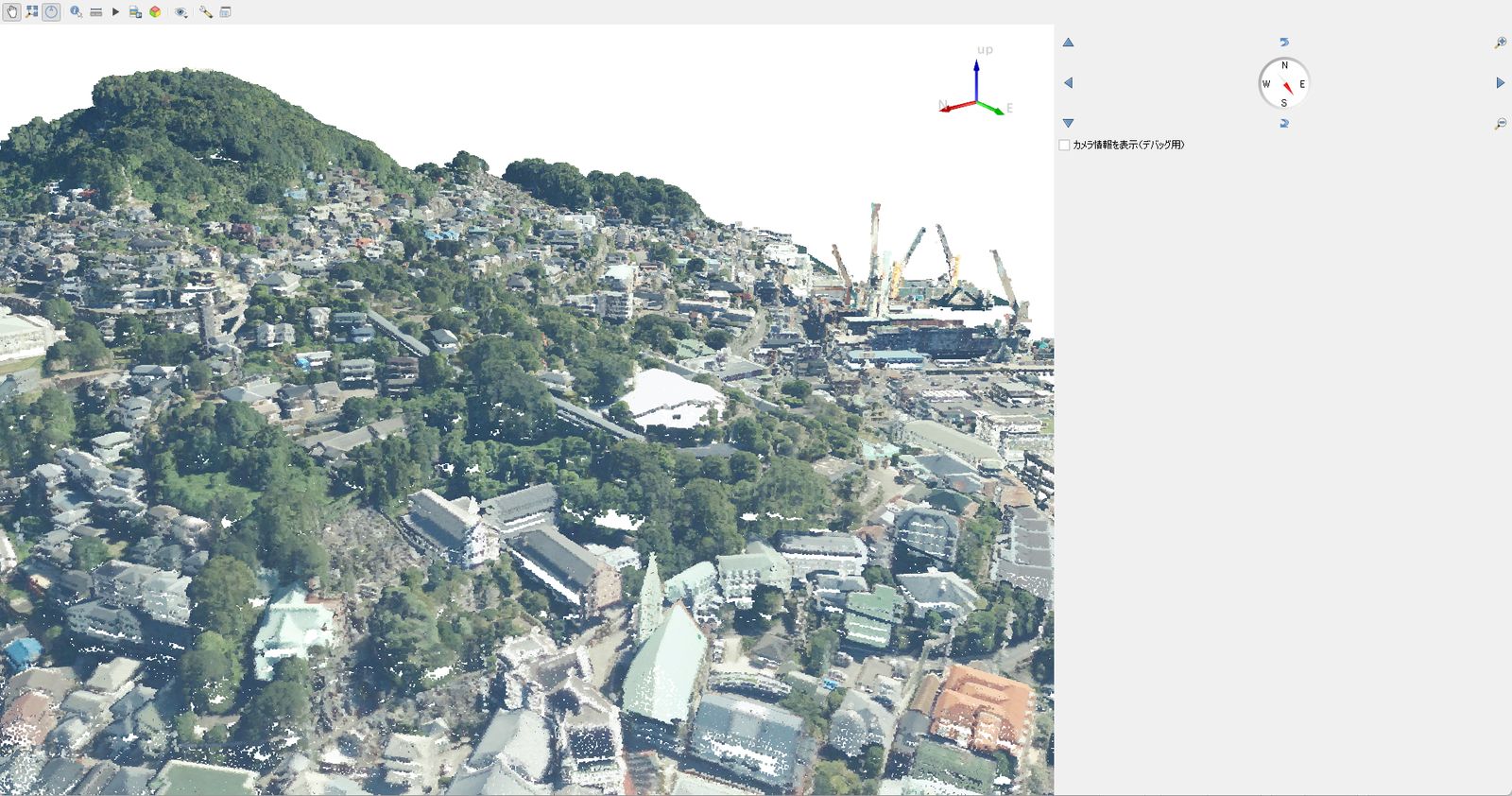Open the colored 3D cube icon

tap(155, 12)
